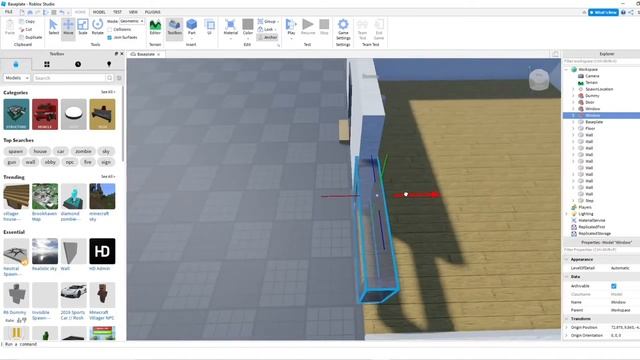
Task: Click the red move-axis arrow handle
Action: tap(417, 195)
